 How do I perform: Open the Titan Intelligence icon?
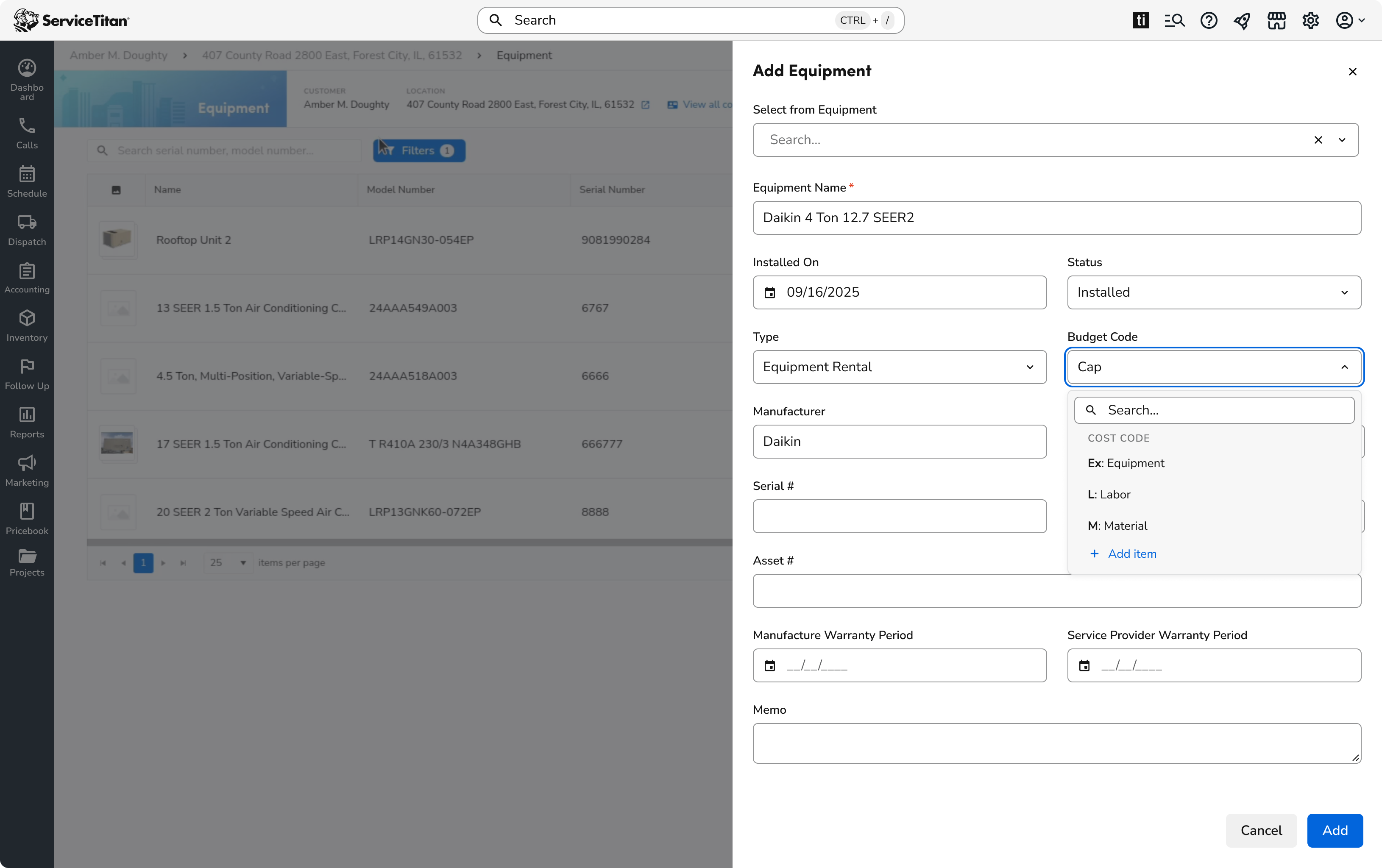pyautogui.click(x=1141, y=21)
